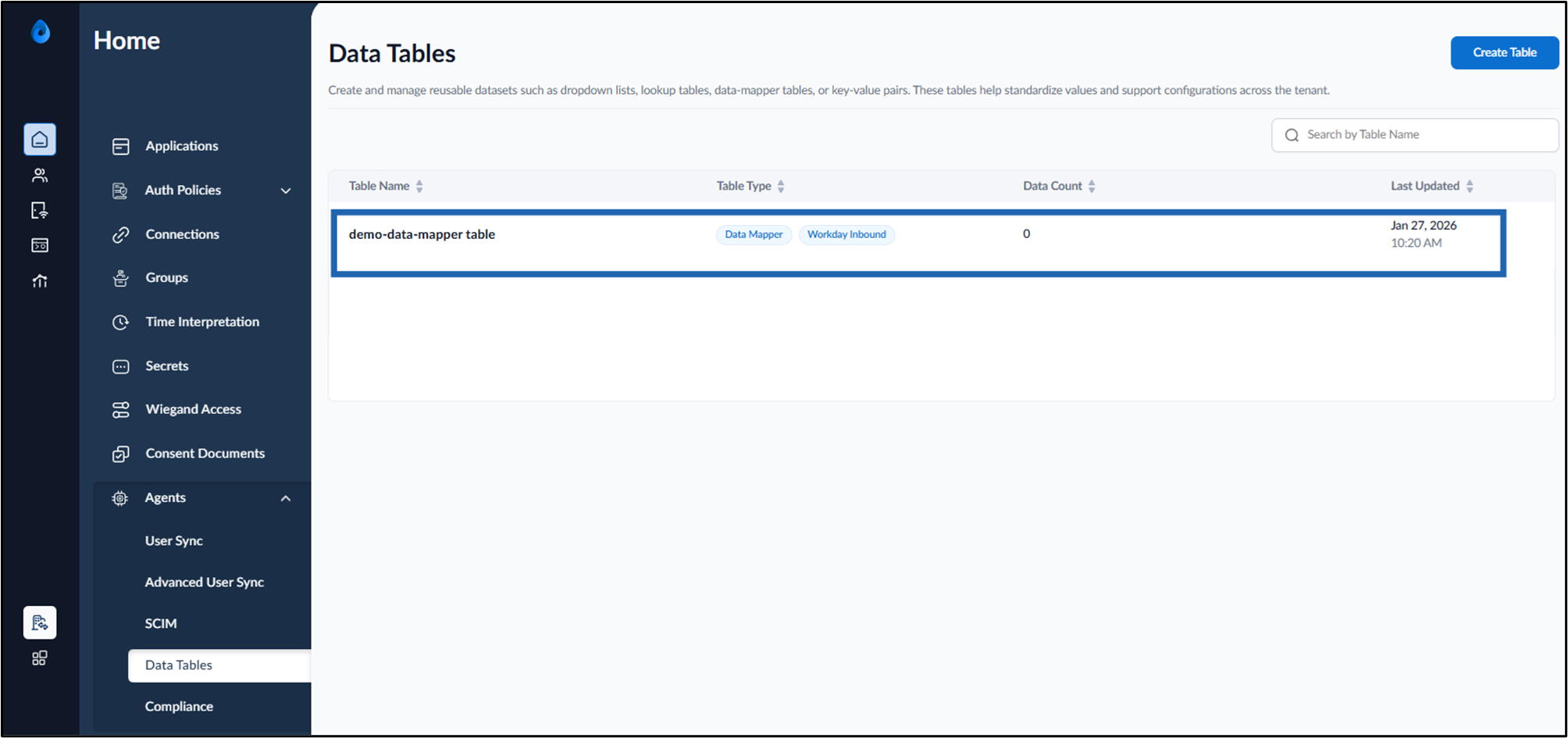Image resolution: width=1568 pixels, height=738 pixels.
Task: Click the Data Mapper tag
Action: pos(754,234)
